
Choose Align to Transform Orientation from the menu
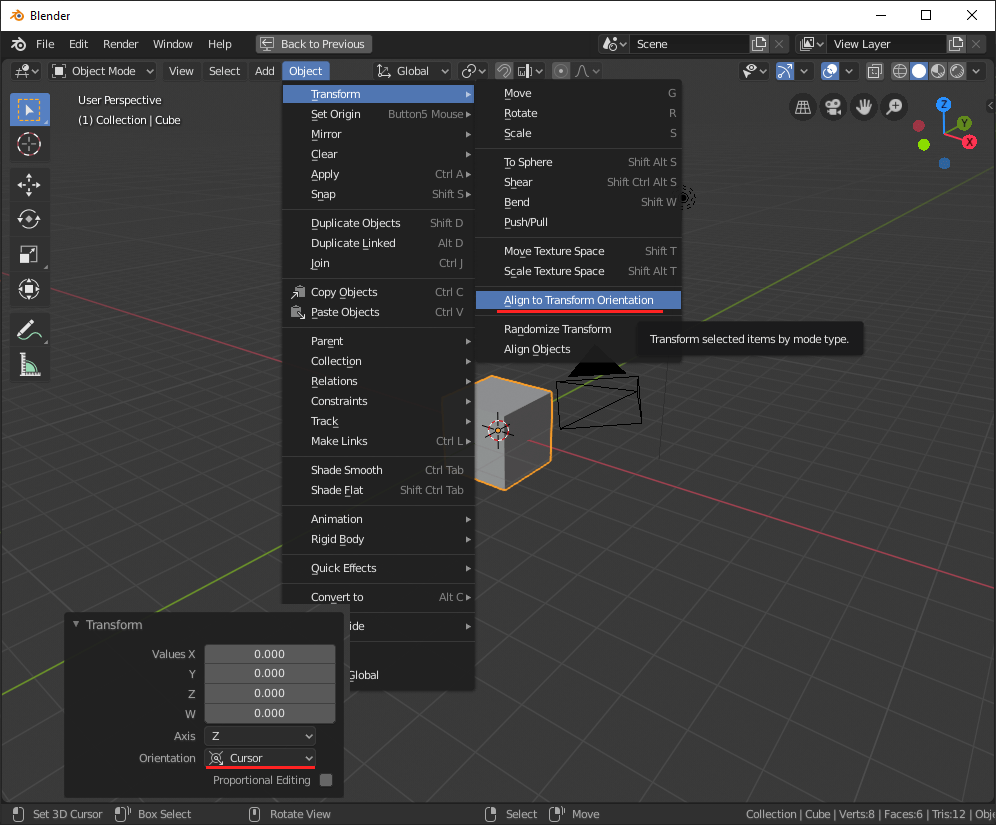click(578, 300)
